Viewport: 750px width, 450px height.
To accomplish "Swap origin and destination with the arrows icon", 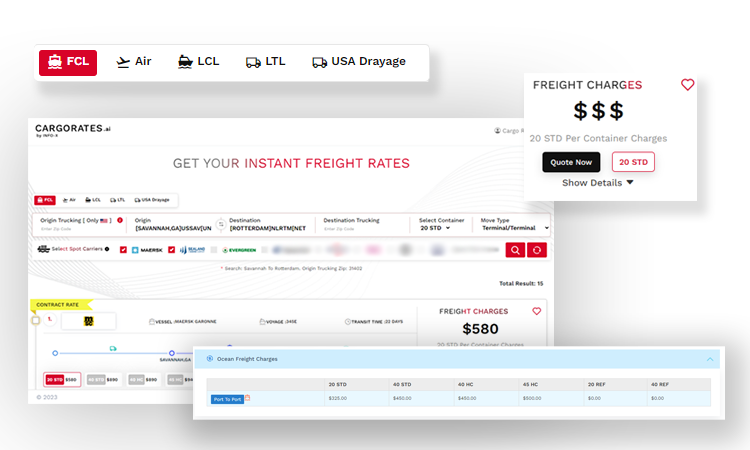I will (221, 224).
